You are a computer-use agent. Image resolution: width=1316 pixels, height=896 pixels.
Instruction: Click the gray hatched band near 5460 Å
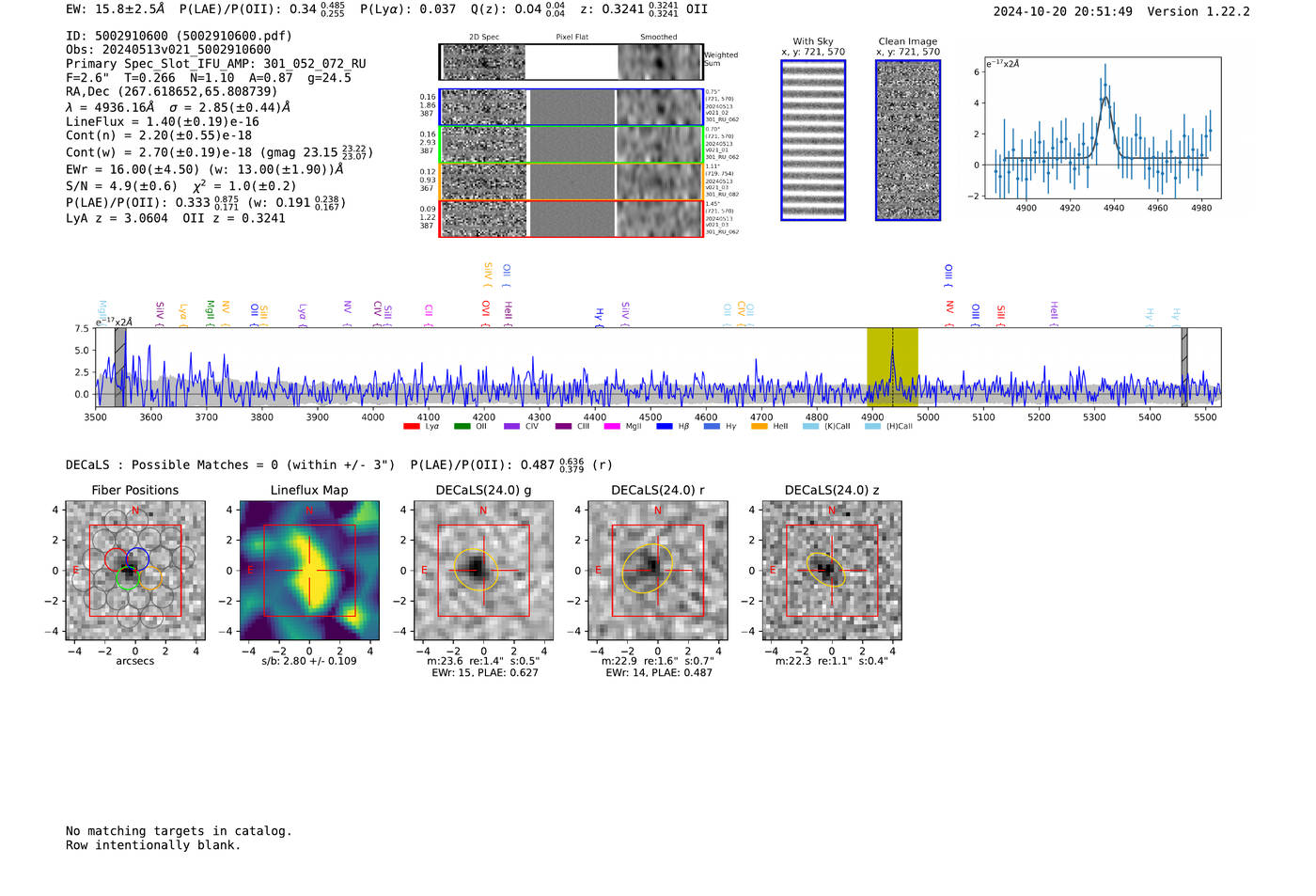point(1184,367)
